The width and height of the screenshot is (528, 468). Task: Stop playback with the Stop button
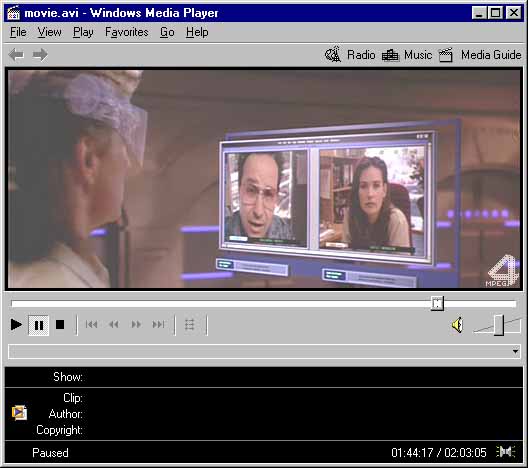click(60, 325)
